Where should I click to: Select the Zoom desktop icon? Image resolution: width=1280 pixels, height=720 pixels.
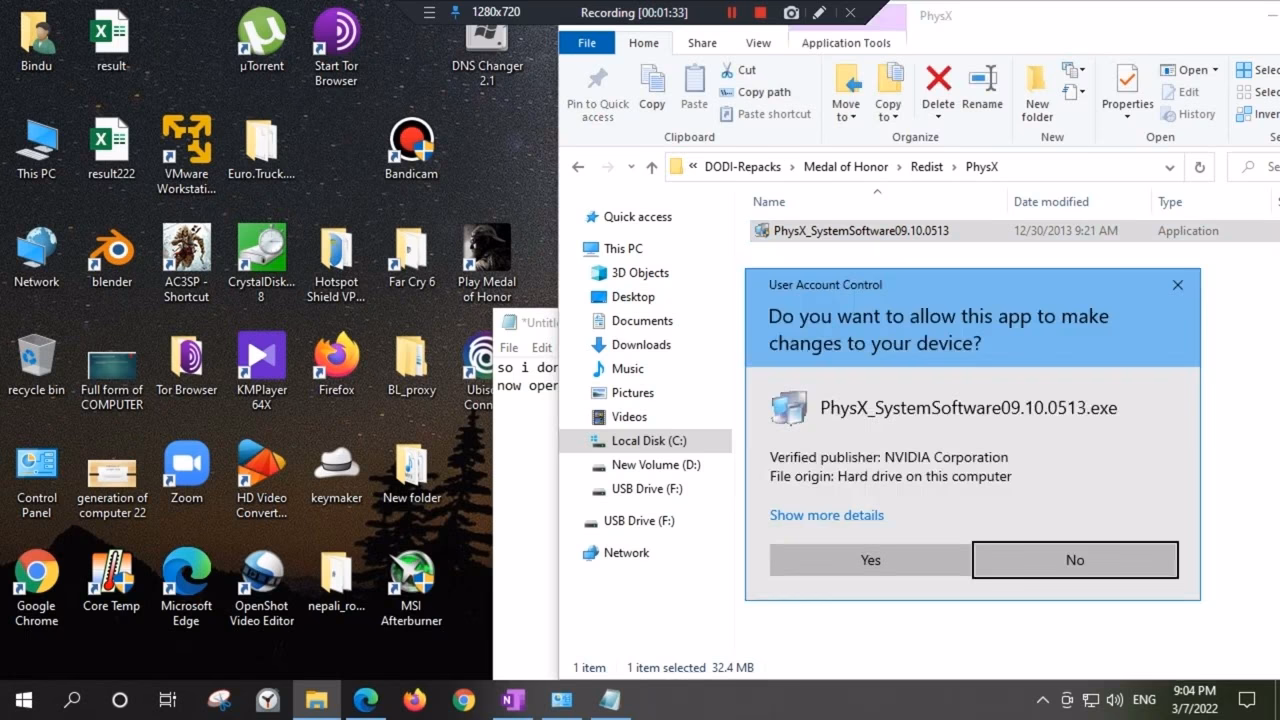coord(187,474)
